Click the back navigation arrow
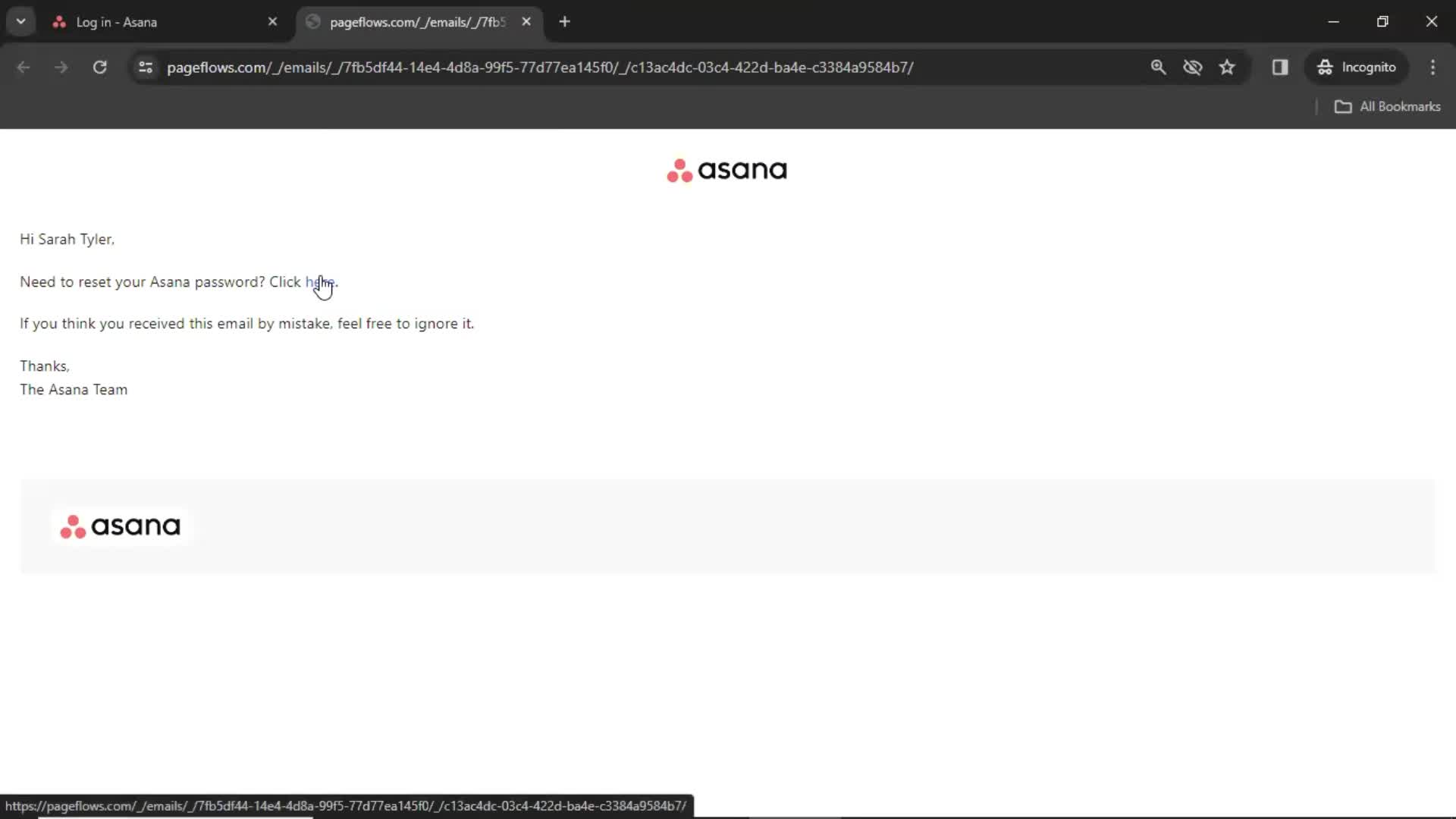Image resolution: width=1456 pixels, height=819 pixels. click(24, 67)
